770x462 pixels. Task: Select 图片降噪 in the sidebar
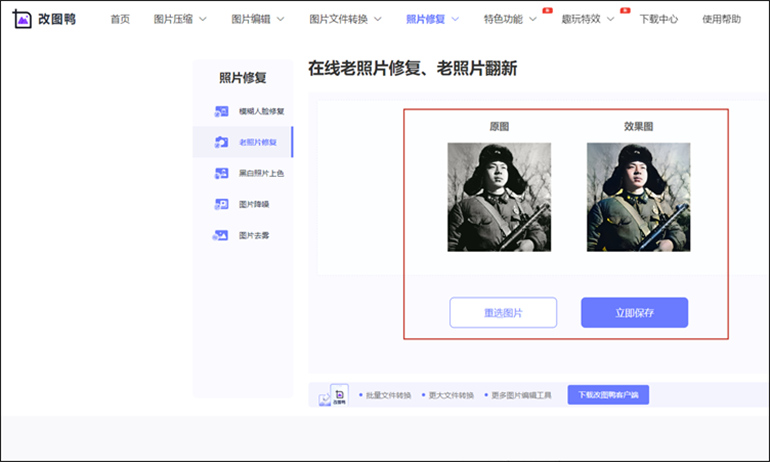[254, 204]
